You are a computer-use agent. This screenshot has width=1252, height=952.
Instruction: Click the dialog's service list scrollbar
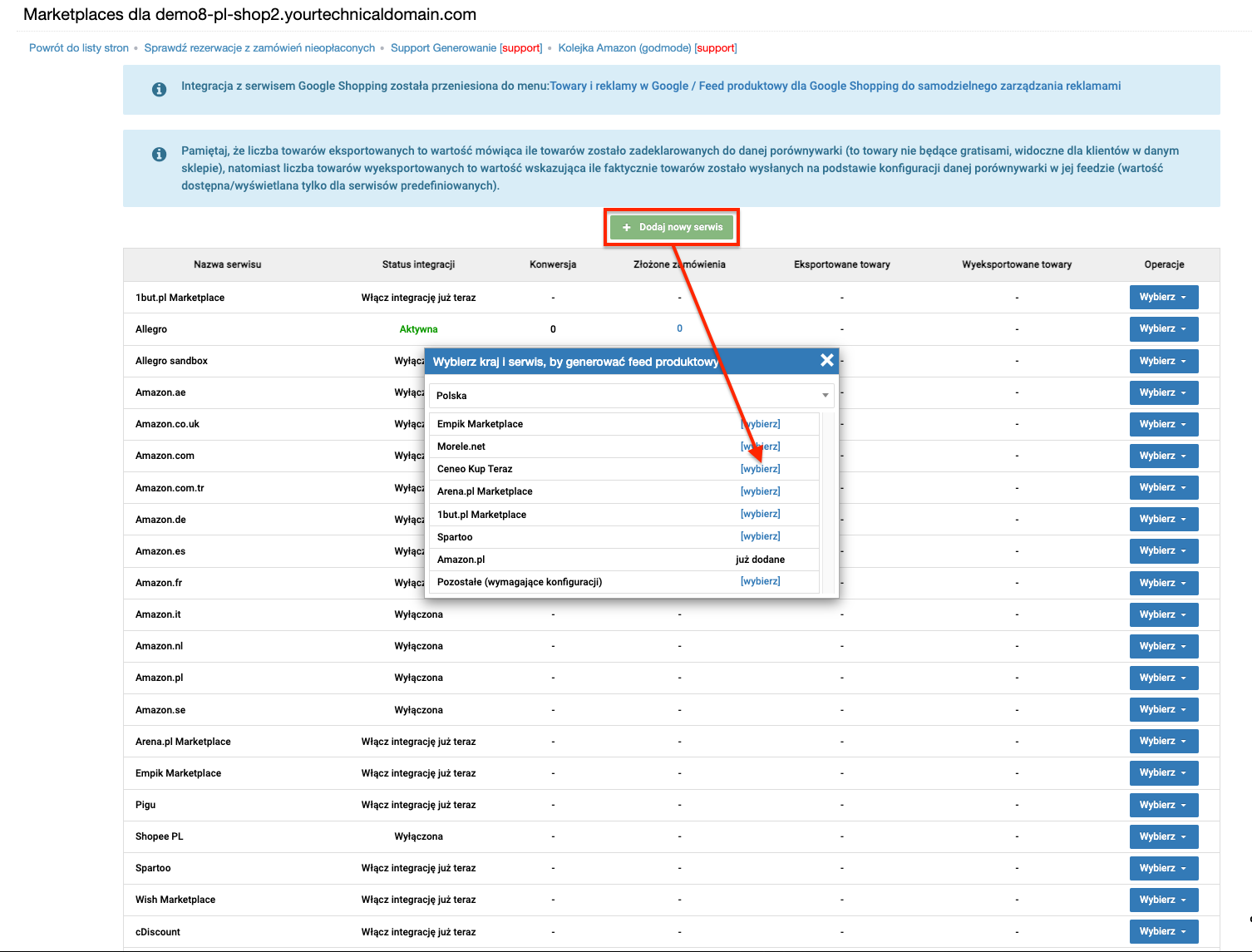pyautogui.click(x=828, y=503)
